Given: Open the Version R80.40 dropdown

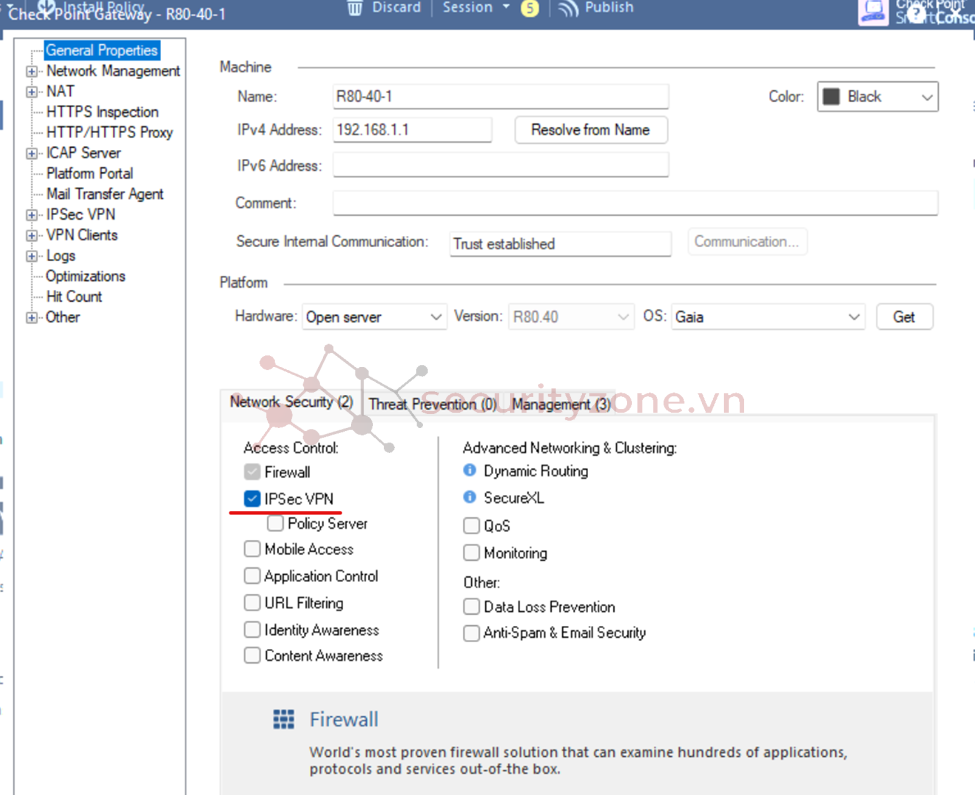Looking at the screenshot, I should pos(571,317).
